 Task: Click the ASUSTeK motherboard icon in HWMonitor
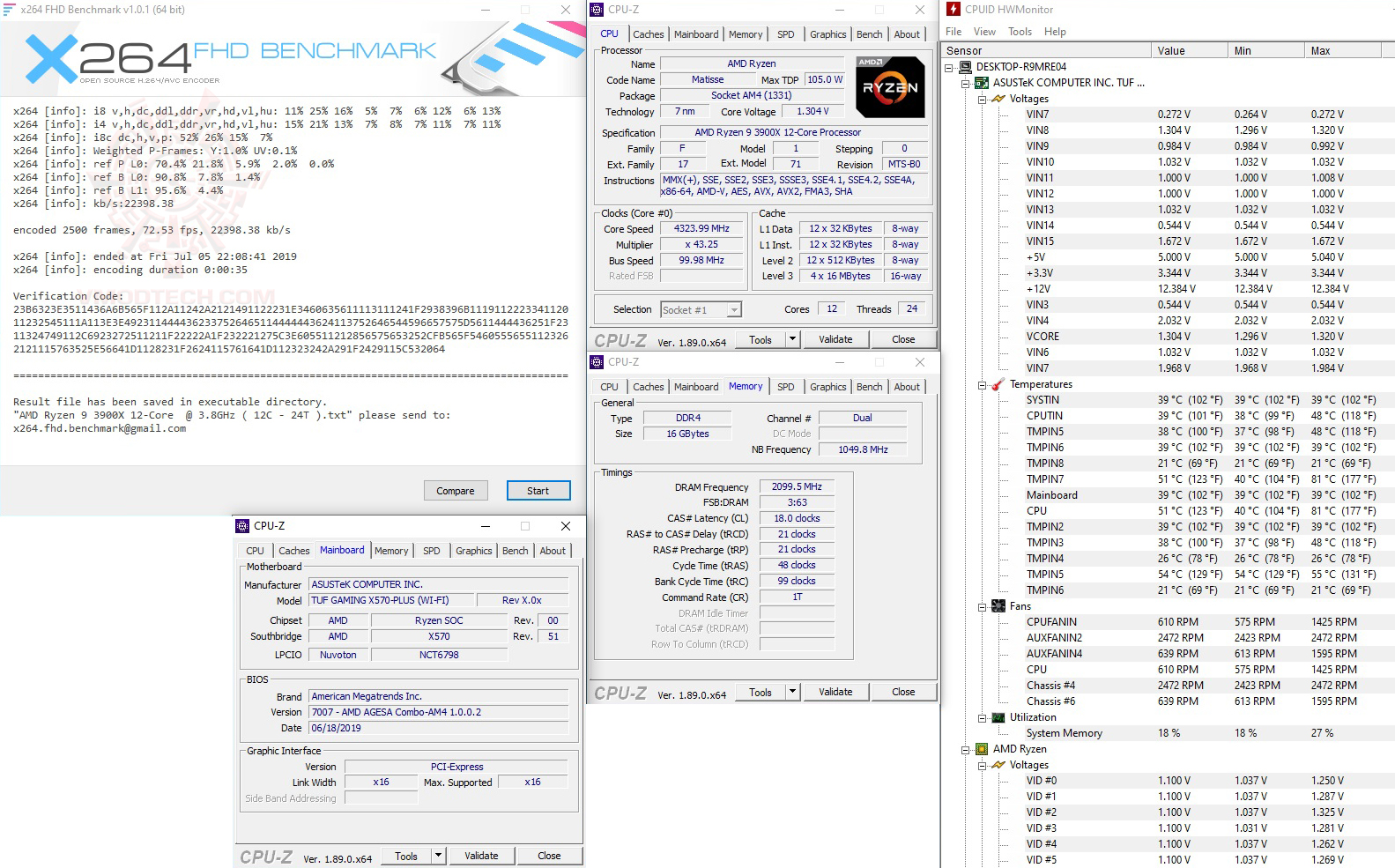pyautogui.click(x=982, y=83)
